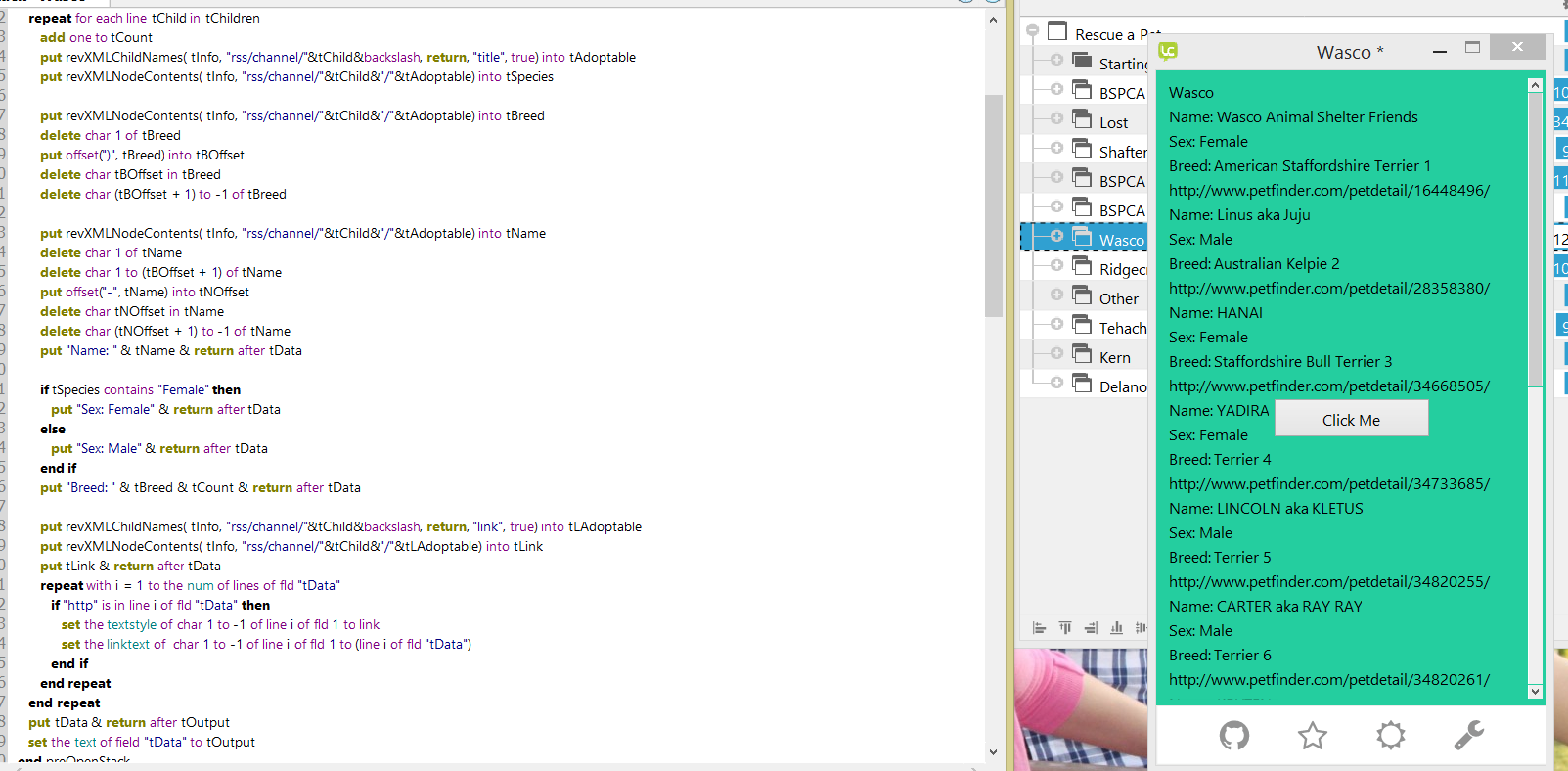Collapse the Rescue a Pet stack node

point(1032,31)
